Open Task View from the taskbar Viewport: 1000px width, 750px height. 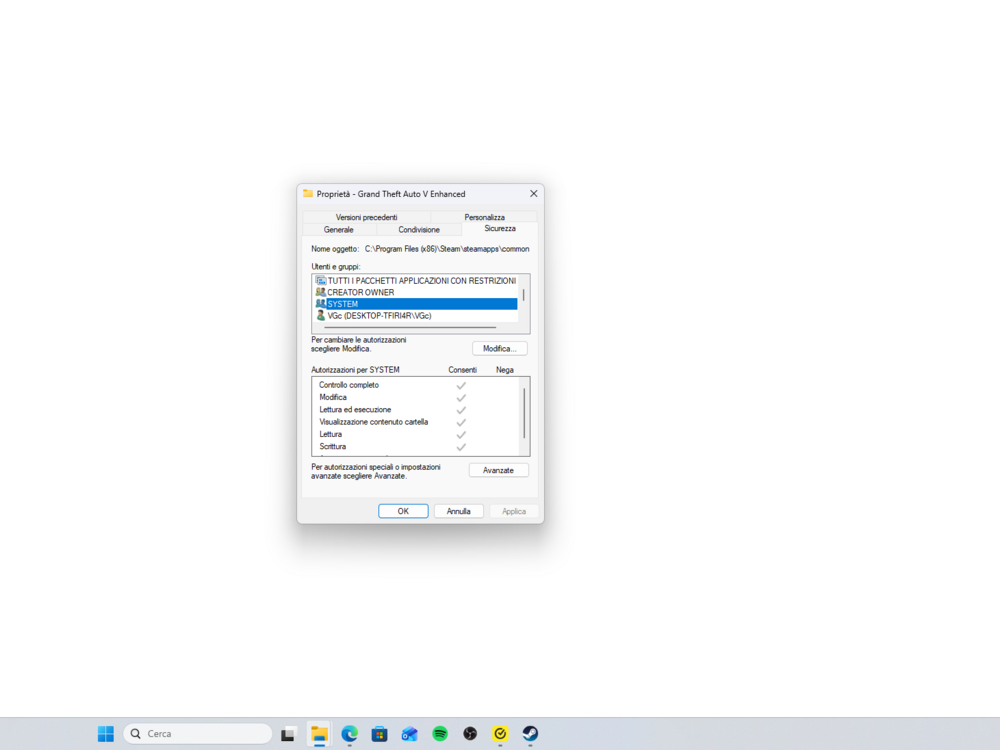[288, 734]
